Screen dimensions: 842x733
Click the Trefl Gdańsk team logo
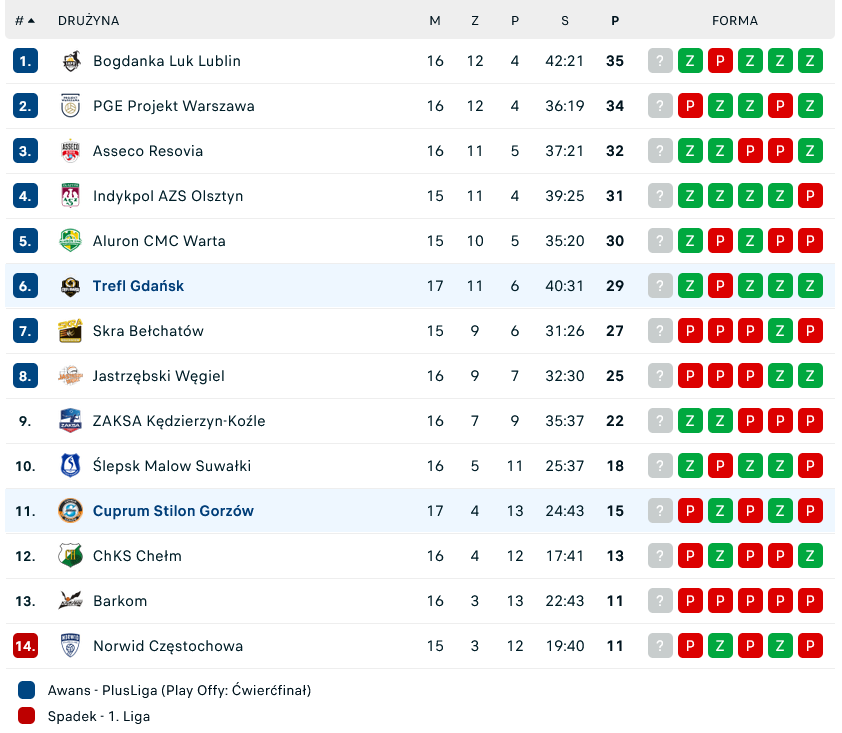click(x=70, y=286)
